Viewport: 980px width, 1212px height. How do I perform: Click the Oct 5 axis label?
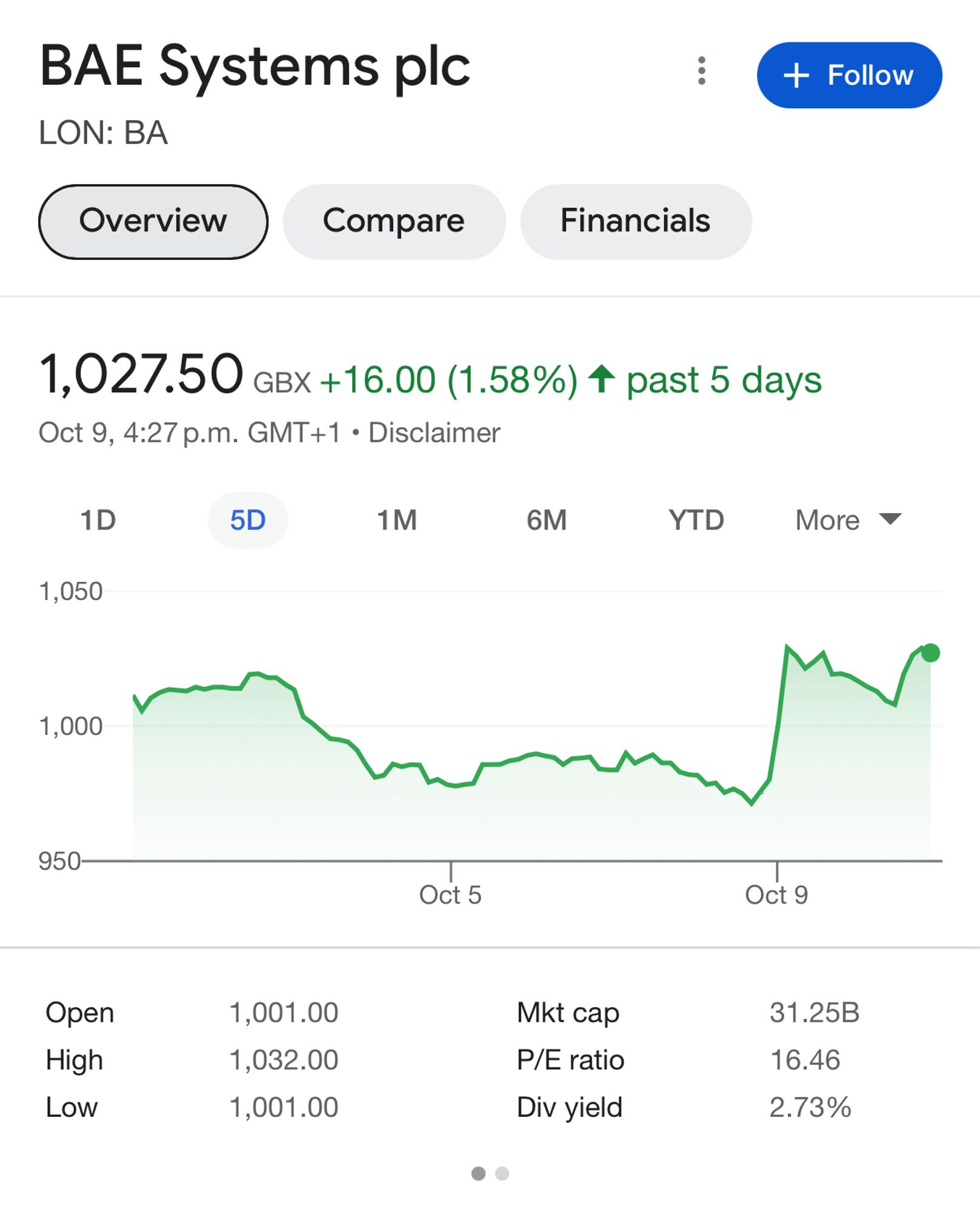[x=450, y=894]
